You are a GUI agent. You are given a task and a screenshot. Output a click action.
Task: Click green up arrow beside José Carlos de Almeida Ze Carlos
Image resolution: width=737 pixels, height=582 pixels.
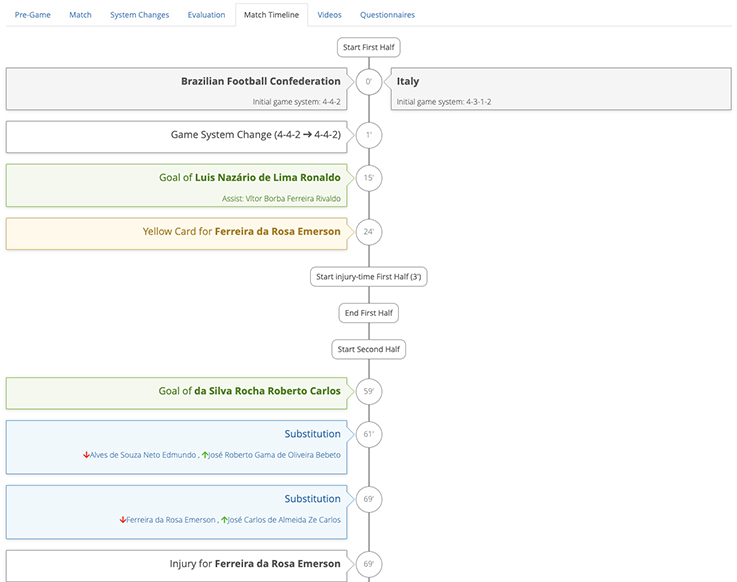pos(224,520)
